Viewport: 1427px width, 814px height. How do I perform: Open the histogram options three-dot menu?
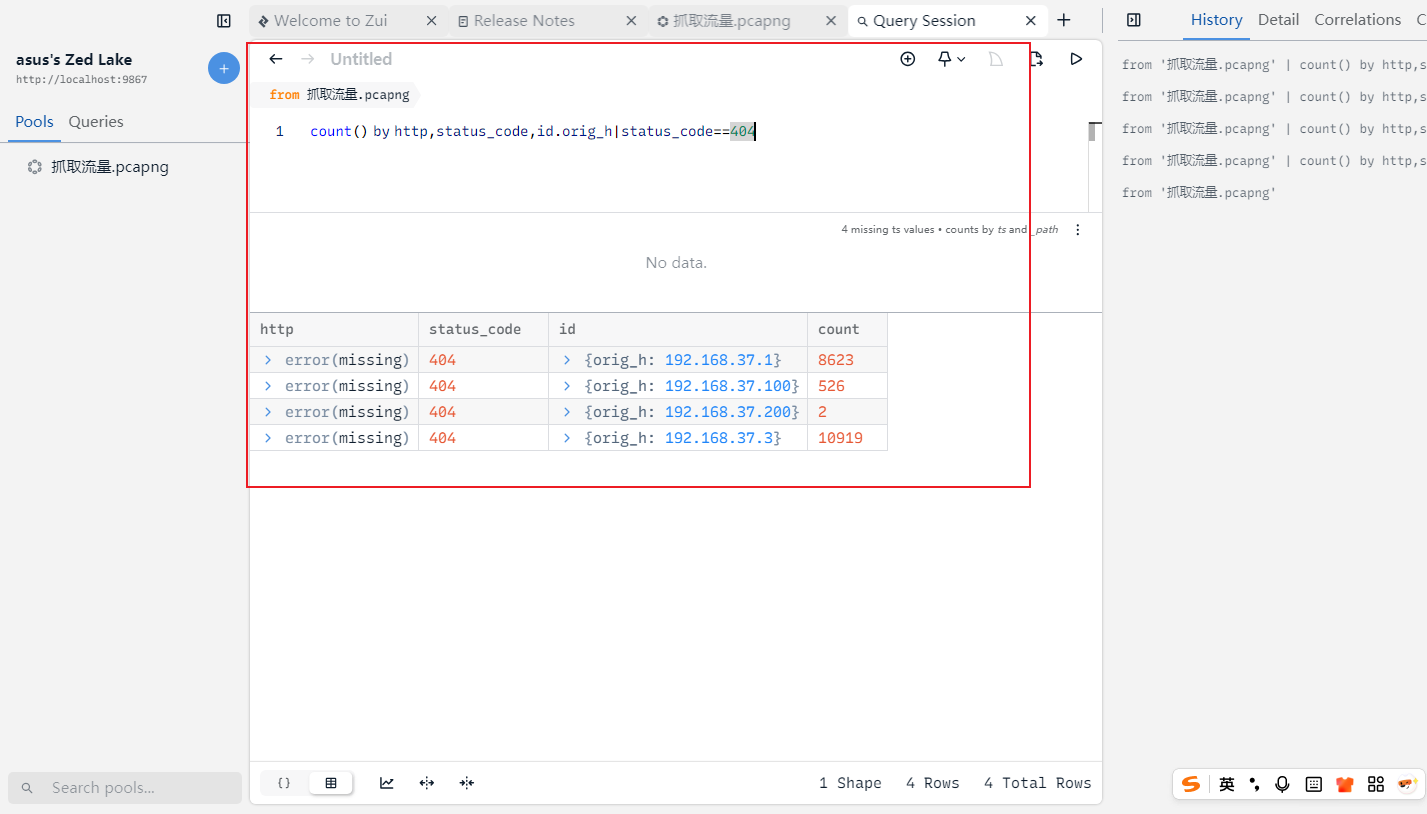pyautogui.click(x=1077, y=230)
